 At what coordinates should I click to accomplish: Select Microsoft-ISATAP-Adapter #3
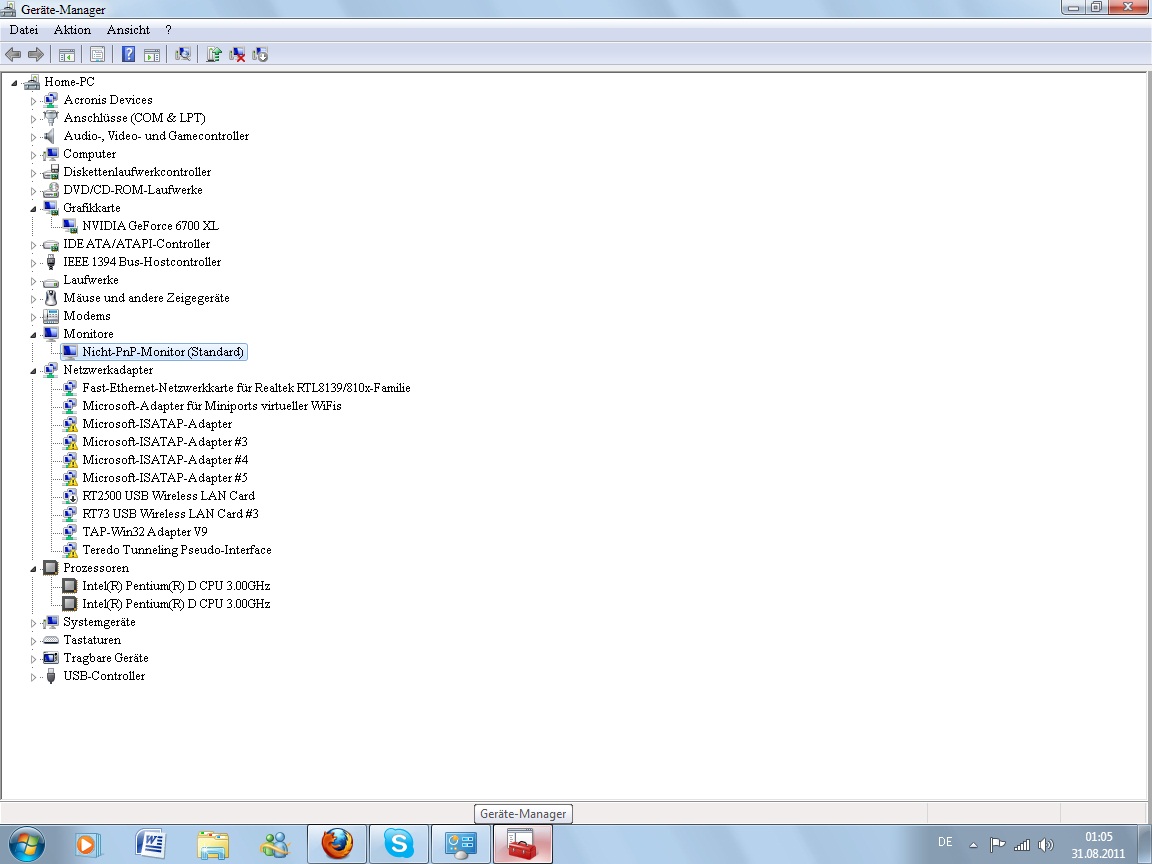pyautogui.click(x=165, y=442)
